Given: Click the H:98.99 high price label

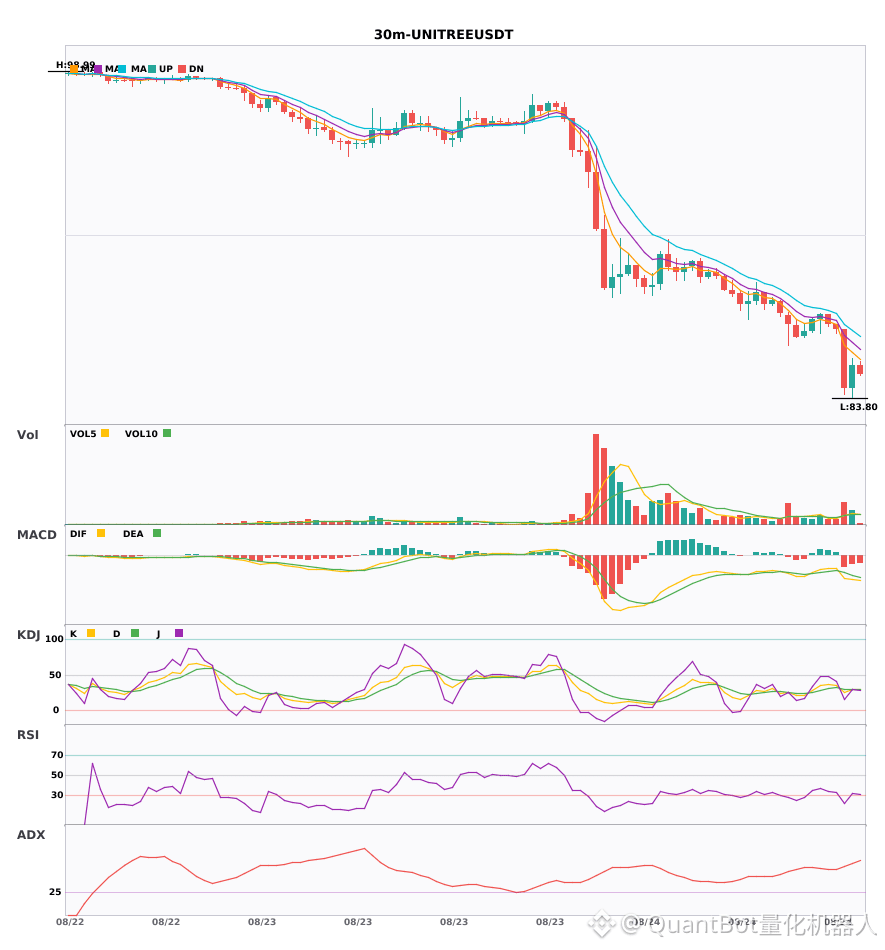Looking at the screenshot, I should [x=76, y=65].
